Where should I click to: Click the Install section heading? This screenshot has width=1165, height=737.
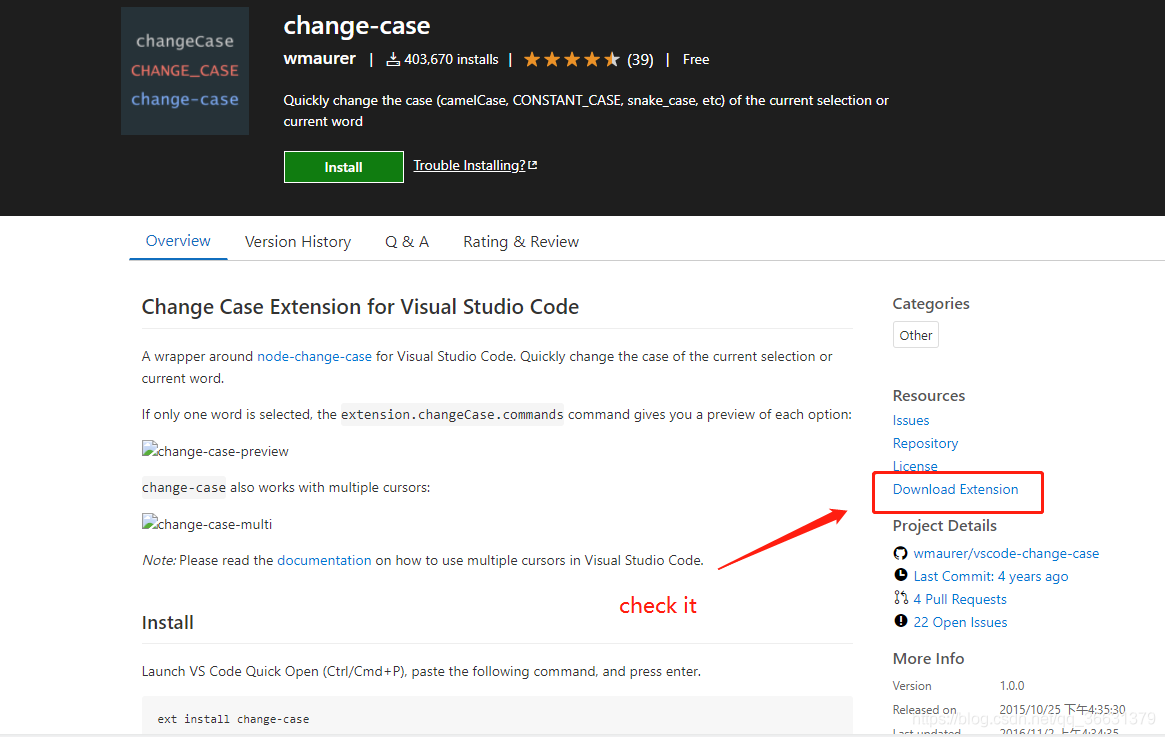click(x=168, y=623)
